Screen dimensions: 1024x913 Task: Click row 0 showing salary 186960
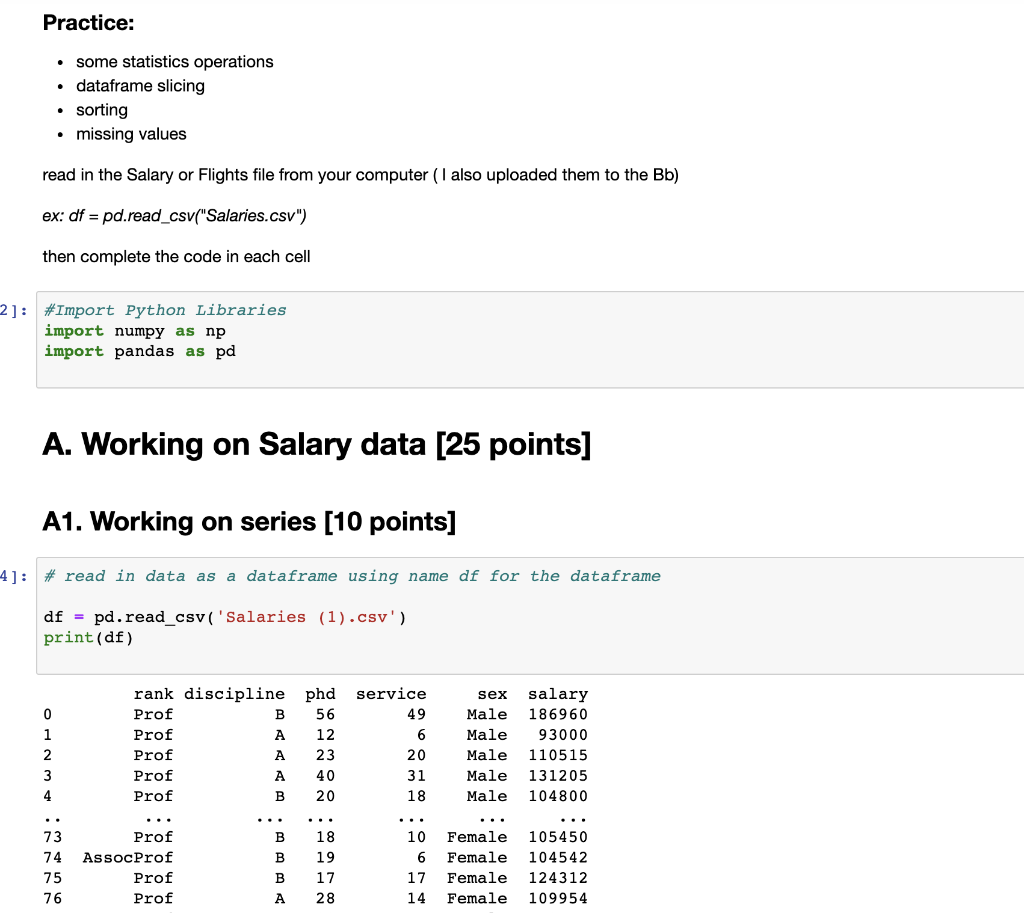[300, 714]
